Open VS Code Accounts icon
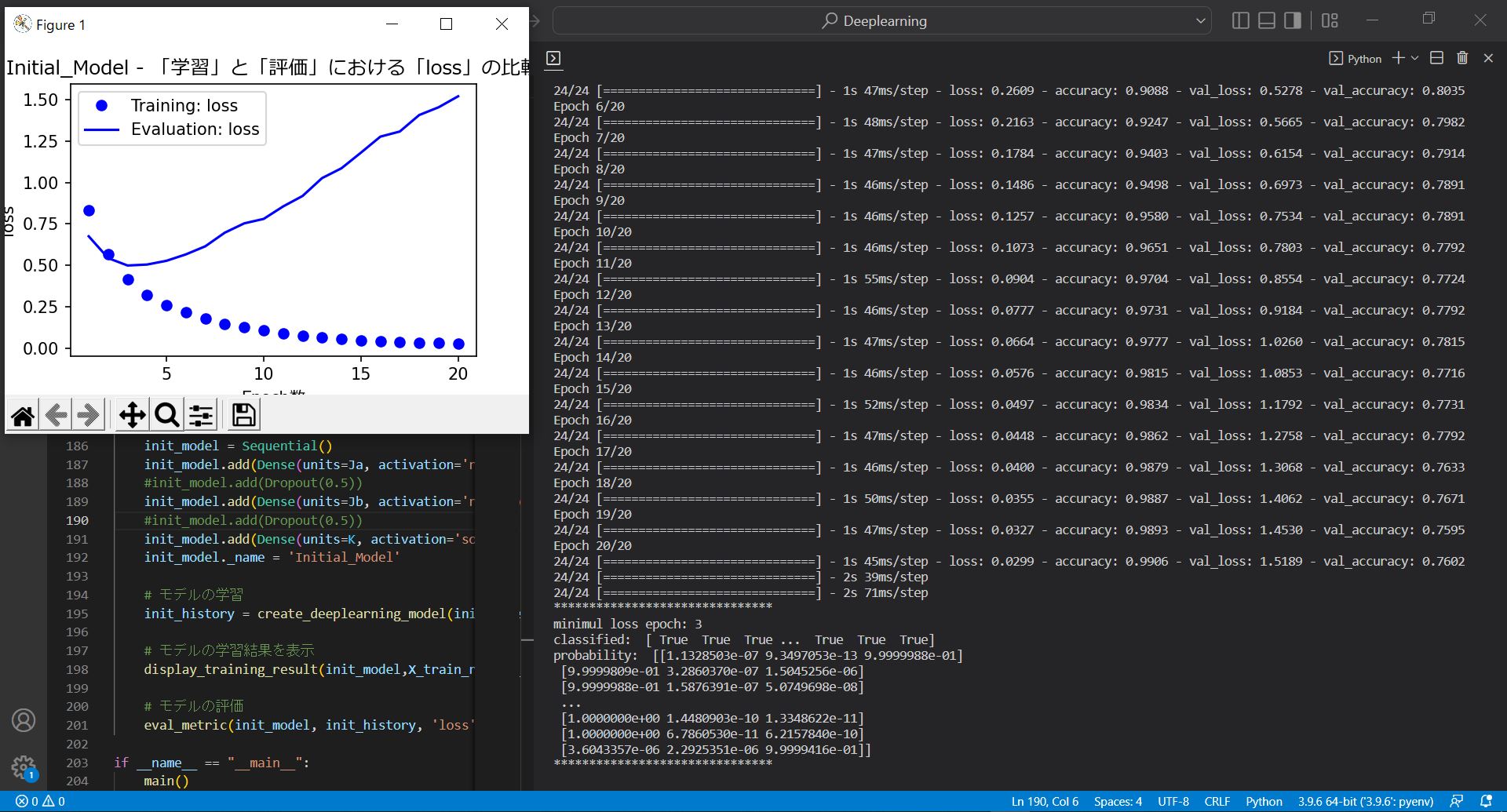This screenshot has width=1507, height=812. click(x=24, y=720)
